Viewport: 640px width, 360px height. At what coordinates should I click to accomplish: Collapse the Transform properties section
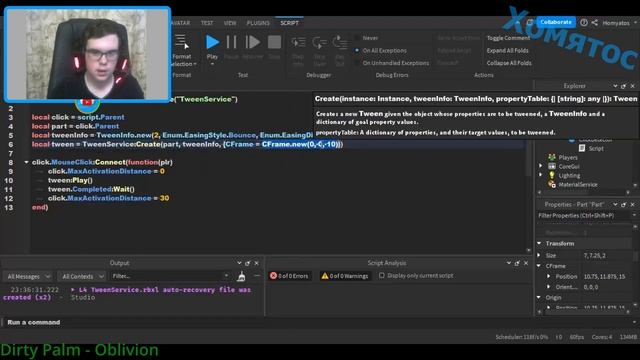point(539,243)
